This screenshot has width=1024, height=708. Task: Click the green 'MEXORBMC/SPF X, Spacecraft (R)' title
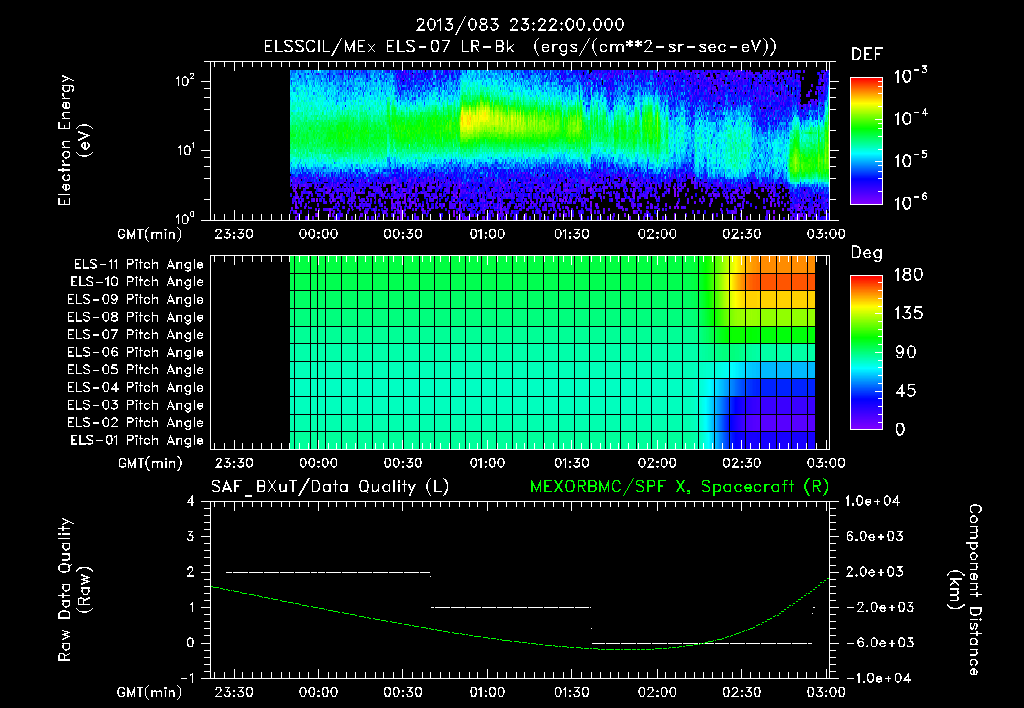pyautogui.click(x=679, y=487)
